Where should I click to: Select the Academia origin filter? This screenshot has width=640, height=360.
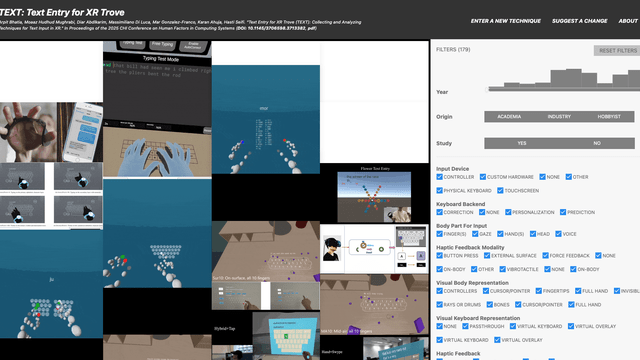click(509, 117)
